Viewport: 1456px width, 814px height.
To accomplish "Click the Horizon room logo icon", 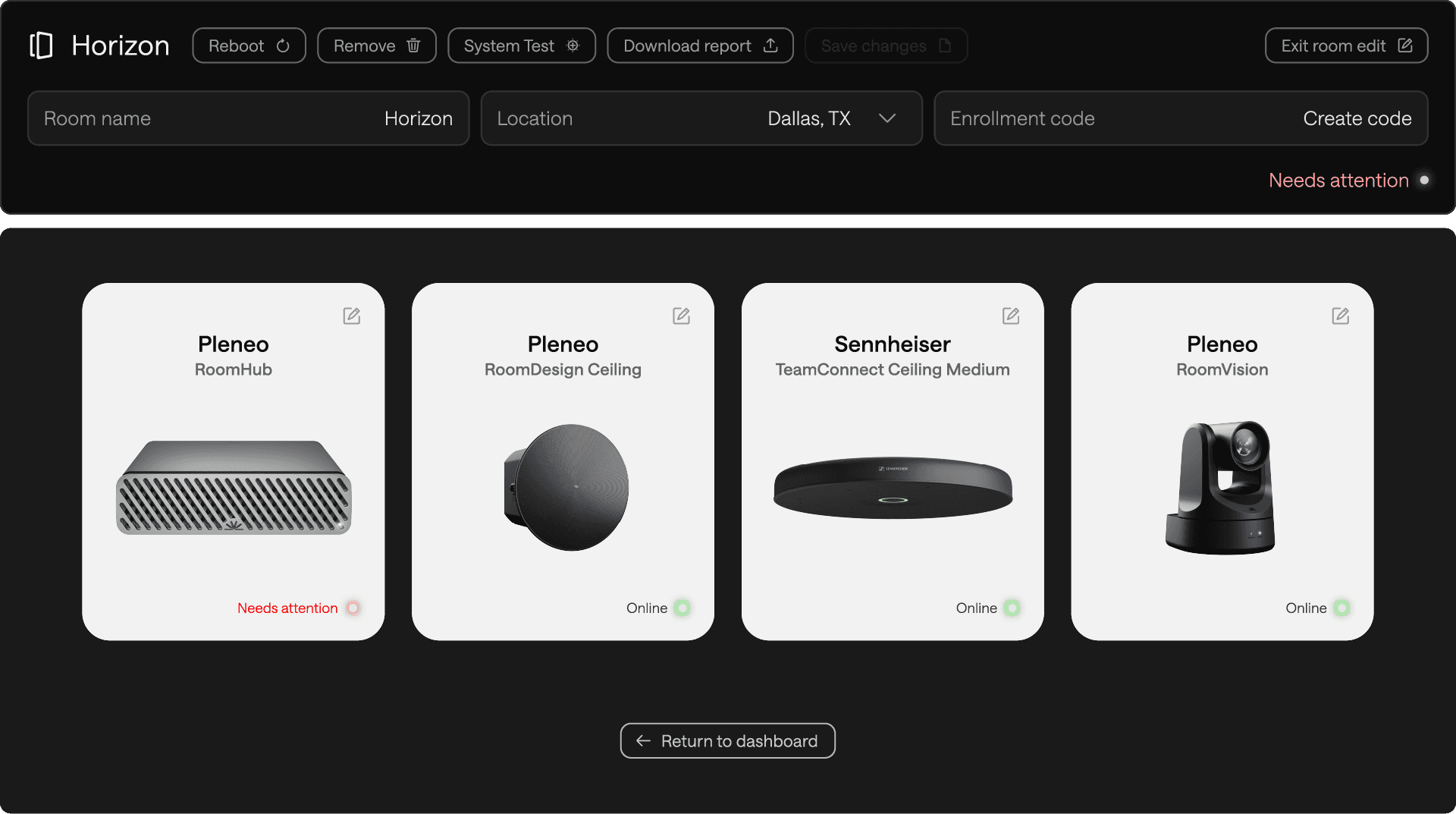I will [41, 46].
